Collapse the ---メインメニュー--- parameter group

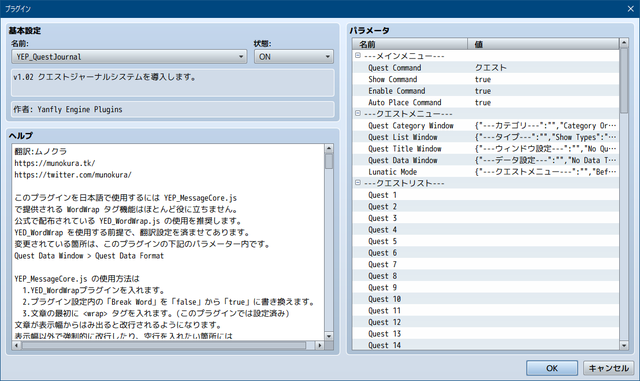[x=358, y=56]
